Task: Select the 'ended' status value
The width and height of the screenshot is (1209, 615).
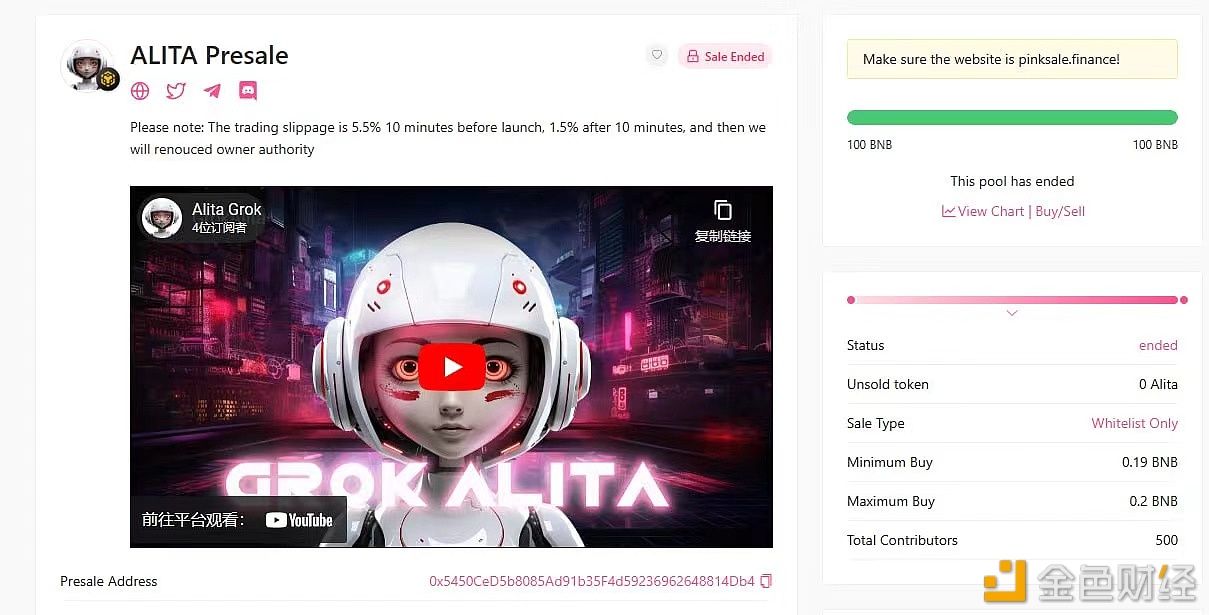Action: pos(1158,345)
